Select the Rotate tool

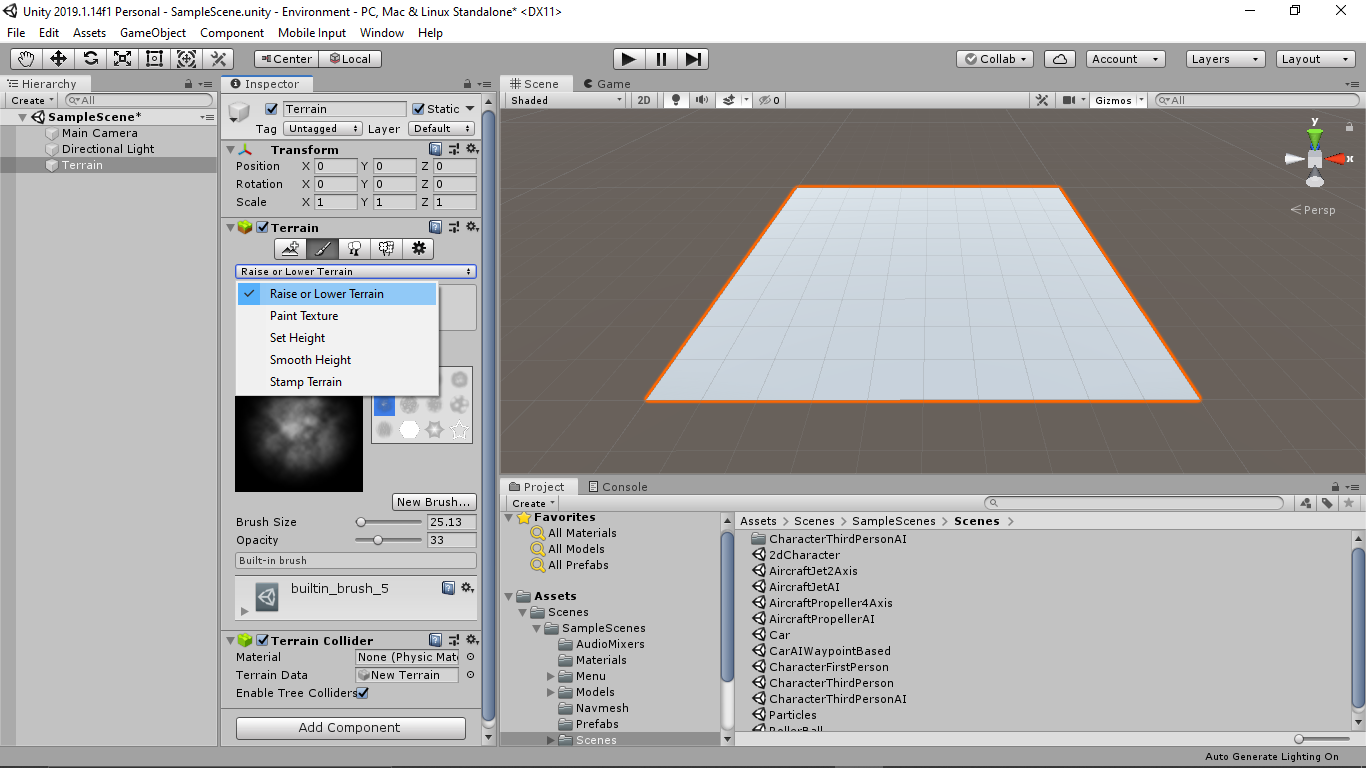click(x=90, y=58)
